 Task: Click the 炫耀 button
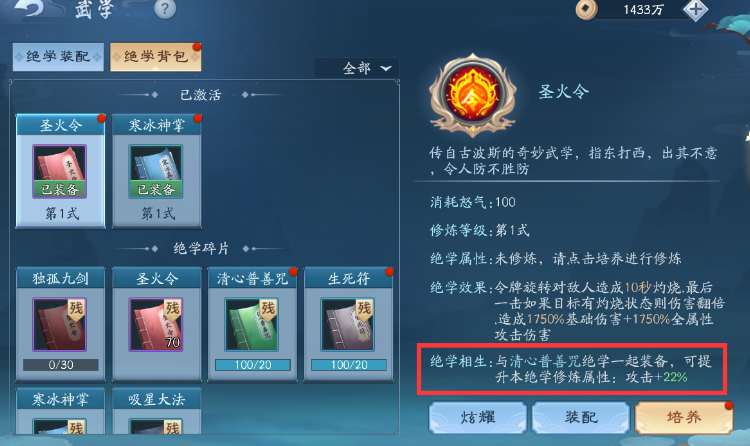point(478,417)
